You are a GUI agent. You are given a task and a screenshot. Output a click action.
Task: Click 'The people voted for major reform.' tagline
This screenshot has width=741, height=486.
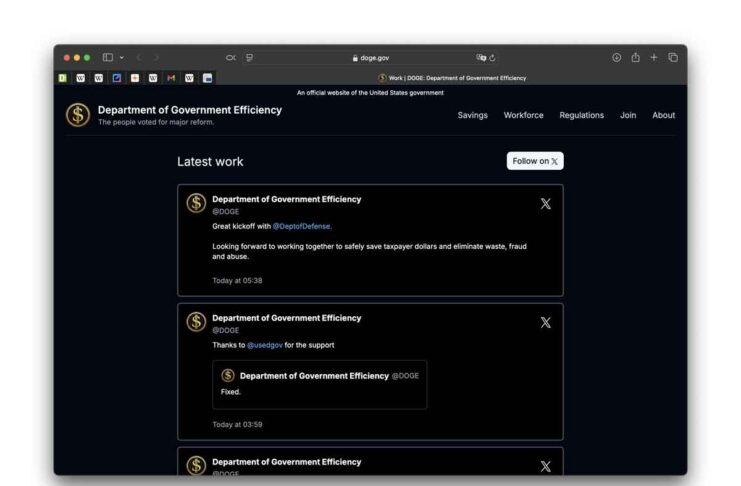click(156, 122)
